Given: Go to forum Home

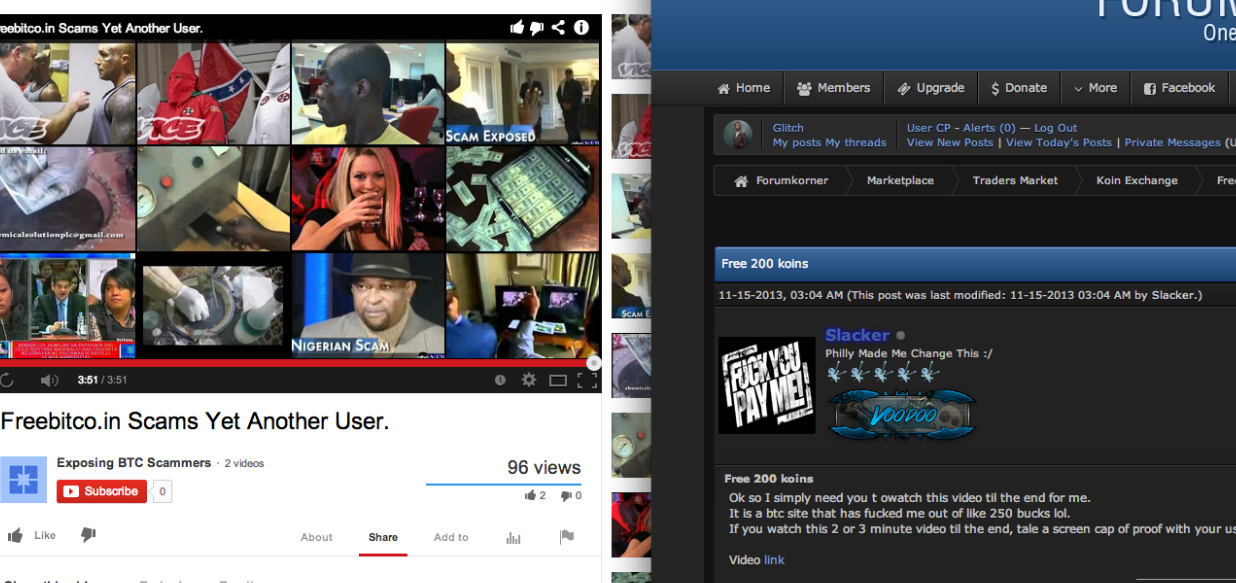Looking at the screenshot, I should click(744, 88).
